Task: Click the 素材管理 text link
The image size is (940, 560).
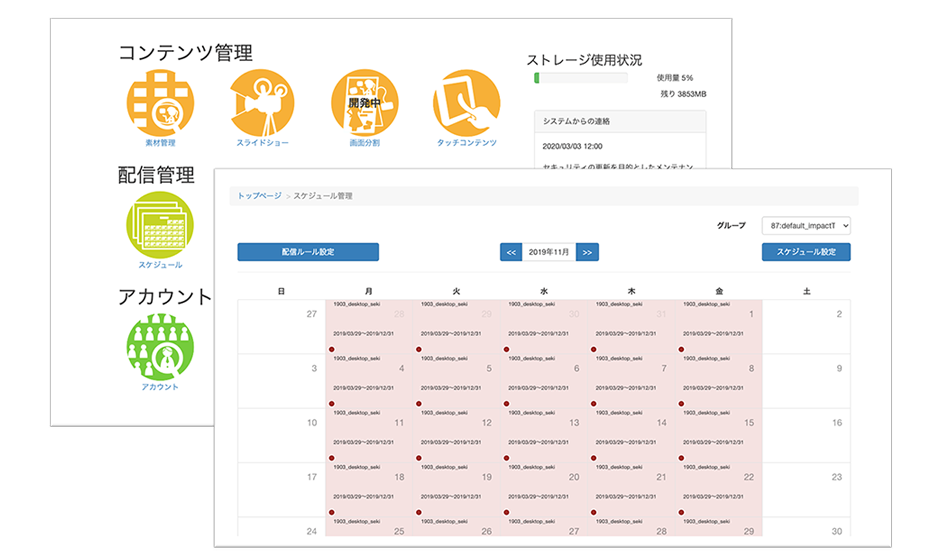Action: coord(160,143)
